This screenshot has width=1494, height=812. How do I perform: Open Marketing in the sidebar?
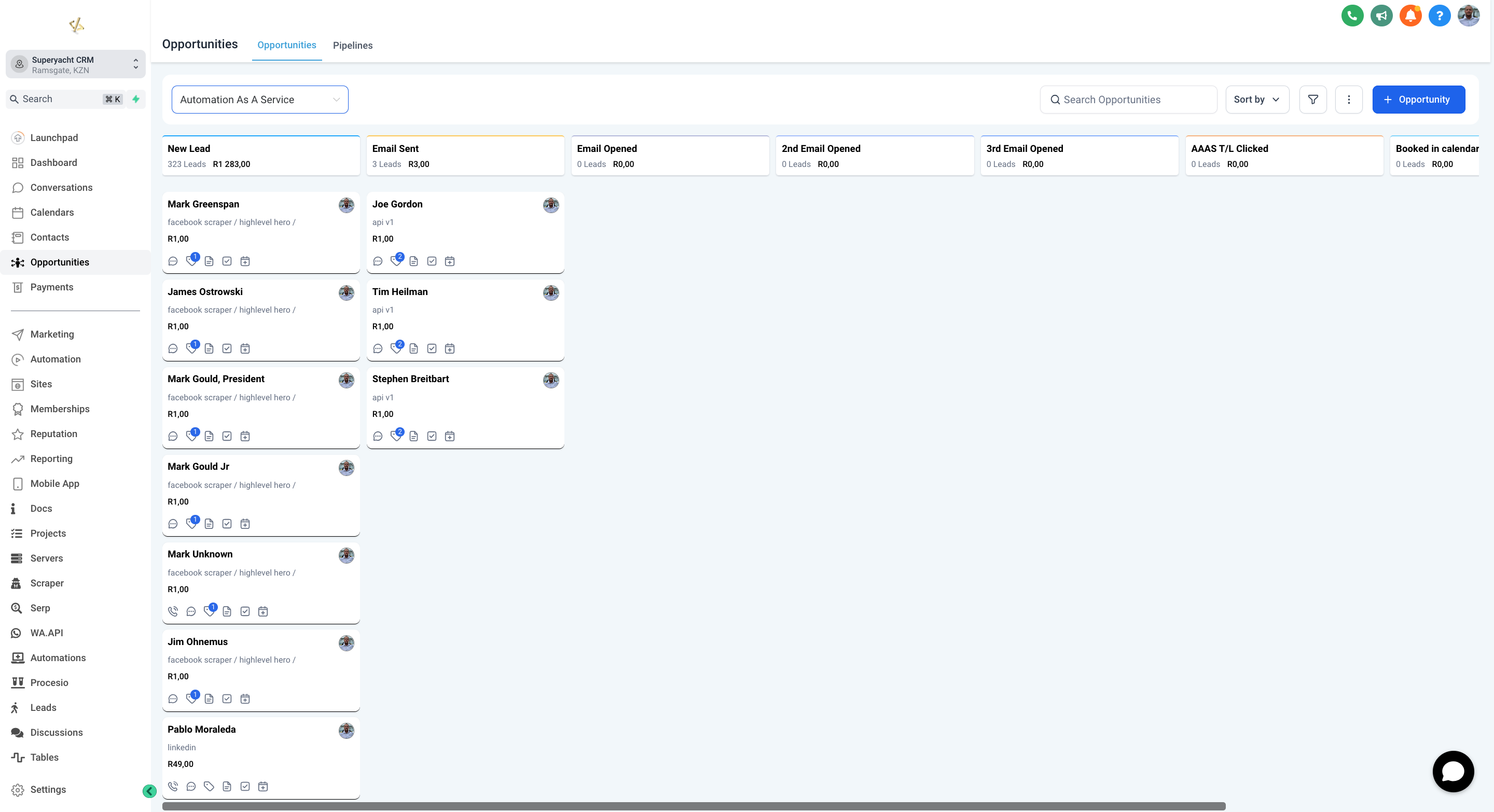(x=75, y=334)
